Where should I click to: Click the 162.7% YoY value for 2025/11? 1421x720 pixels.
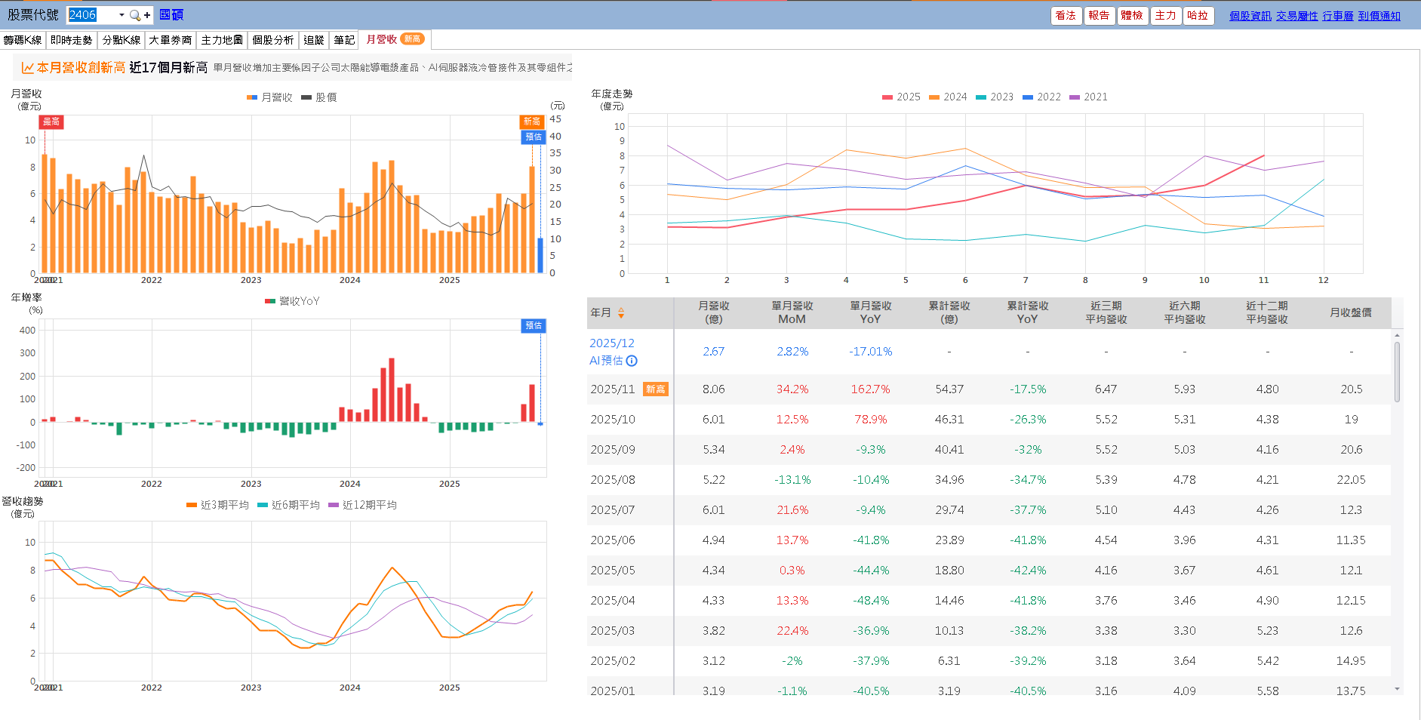point(870,389)
